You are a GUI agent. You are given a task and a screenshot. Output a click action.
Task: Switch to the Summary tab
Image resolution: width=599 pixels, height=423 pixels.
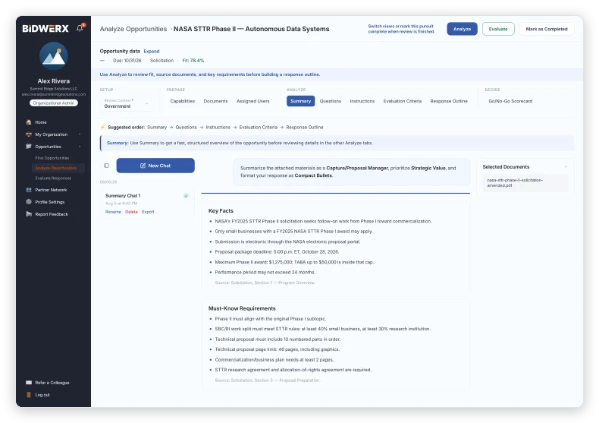[x=301, y=101]
